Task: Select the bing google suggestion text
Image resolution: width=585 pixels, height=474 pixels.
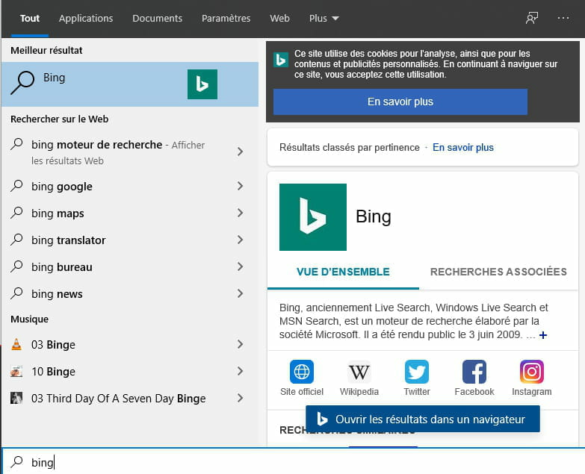Action: [x=62, y=186]
